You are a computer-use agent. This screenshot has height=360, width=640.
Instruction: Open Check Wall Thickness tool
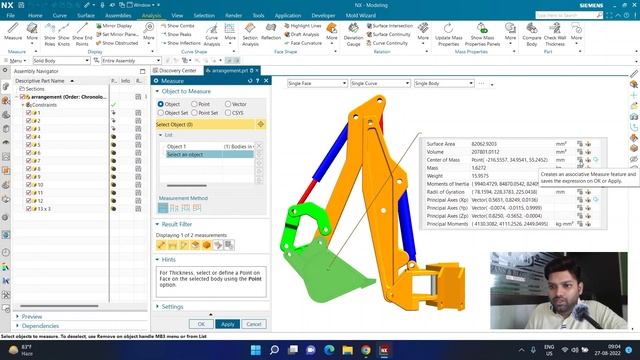555,34
